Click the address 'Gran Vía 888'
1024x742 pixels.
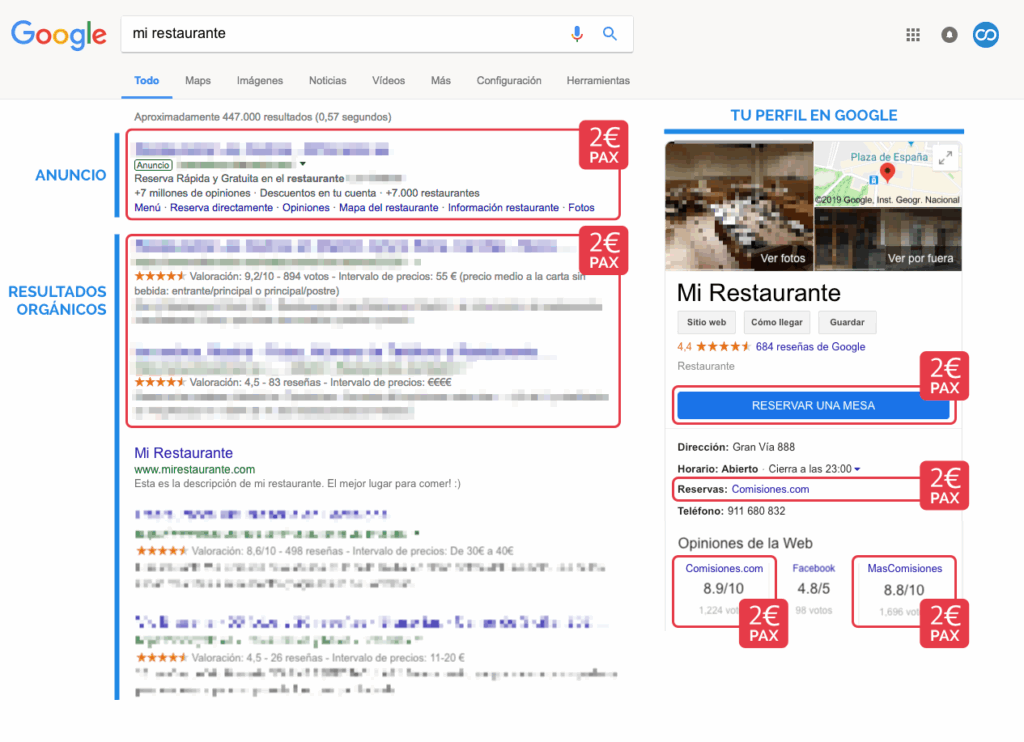coord(763,447)
